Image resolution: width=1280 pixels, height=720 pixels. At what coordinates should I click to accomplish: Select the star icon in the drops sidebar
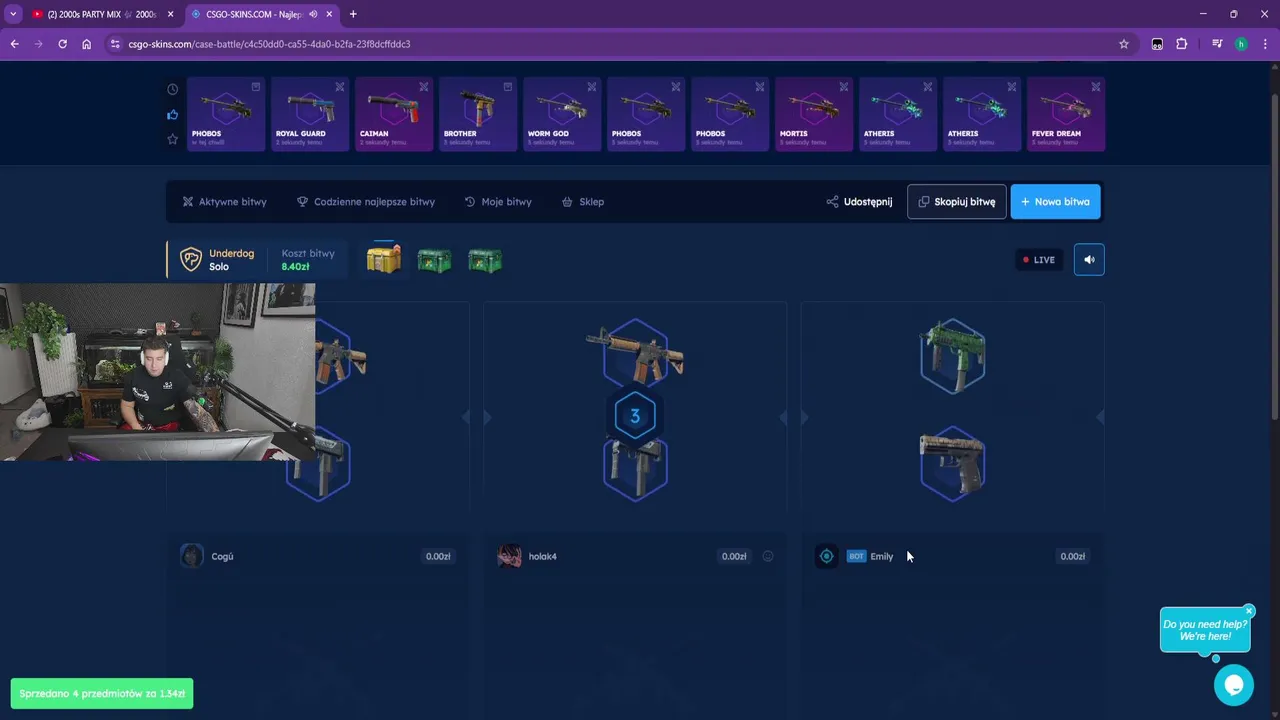[x=172, y=139]
